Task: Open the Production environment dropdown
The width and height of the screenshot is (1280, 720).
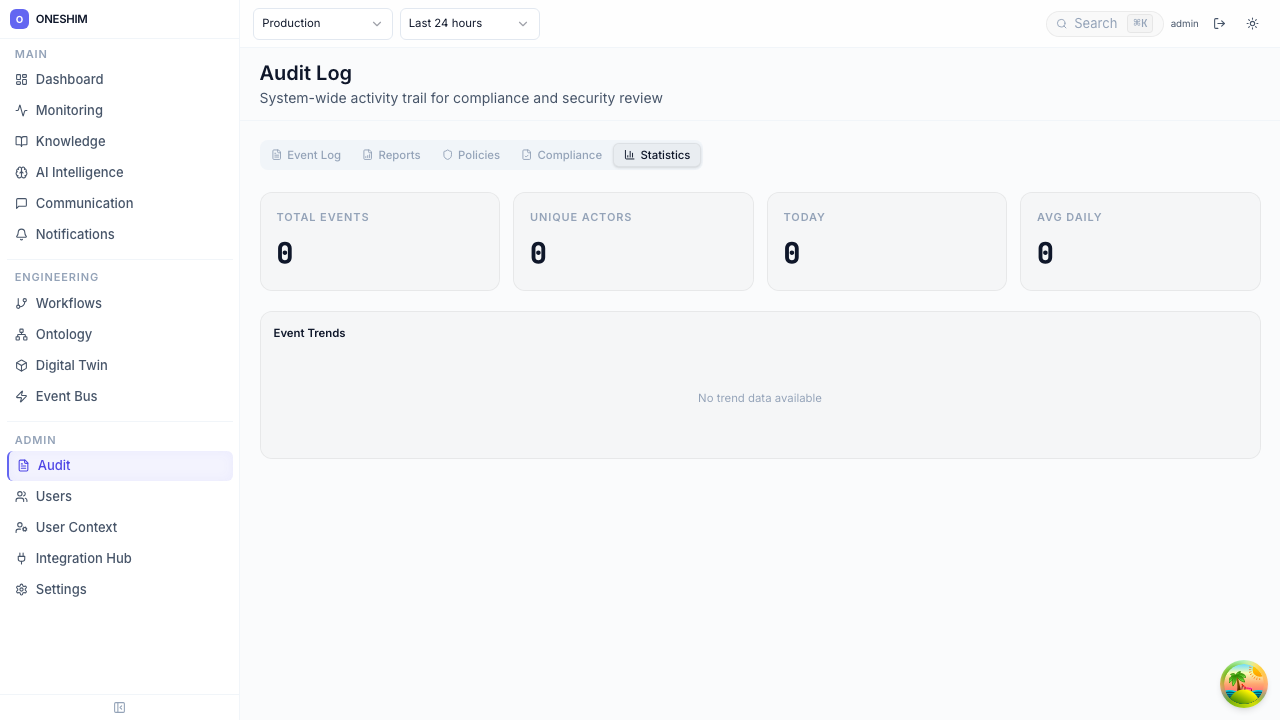Action: [322, 23]
